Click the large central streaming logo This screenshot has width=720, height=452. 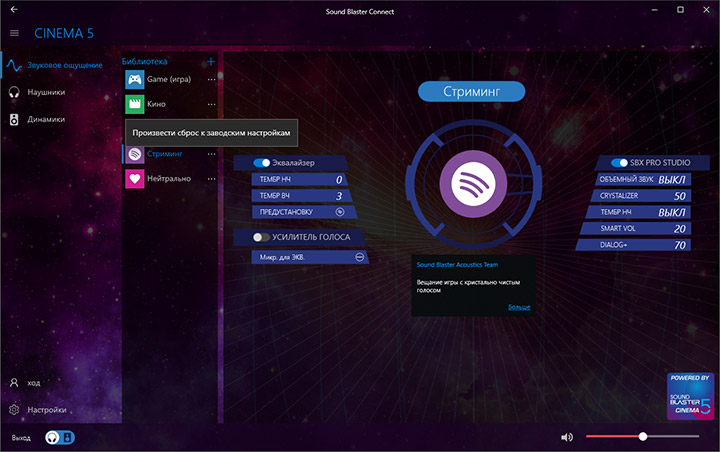pyautogui.click(x=473, y=184)
